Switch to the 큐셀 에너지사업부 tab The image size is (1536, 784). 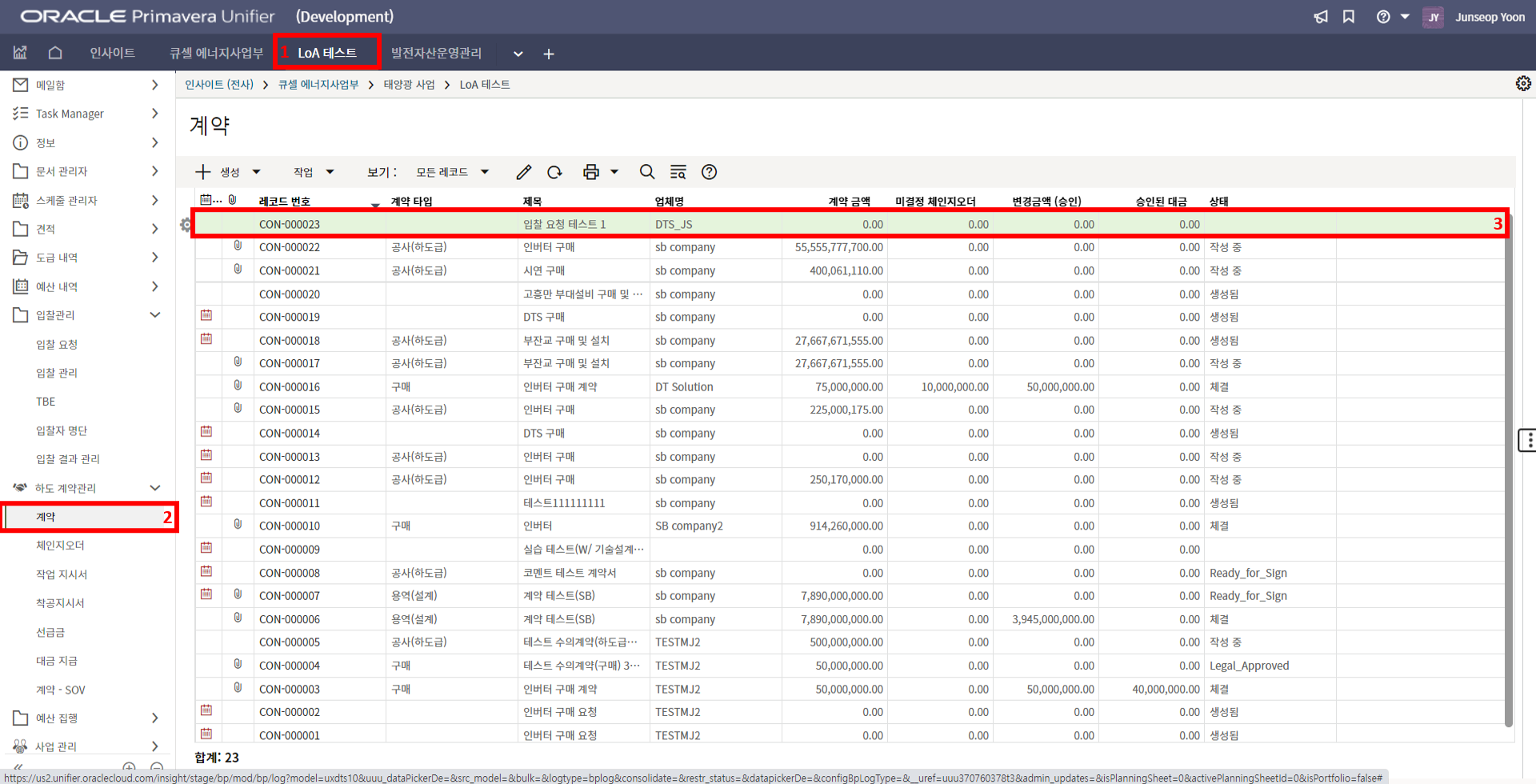pyautogui.click(x=216, y=54)
